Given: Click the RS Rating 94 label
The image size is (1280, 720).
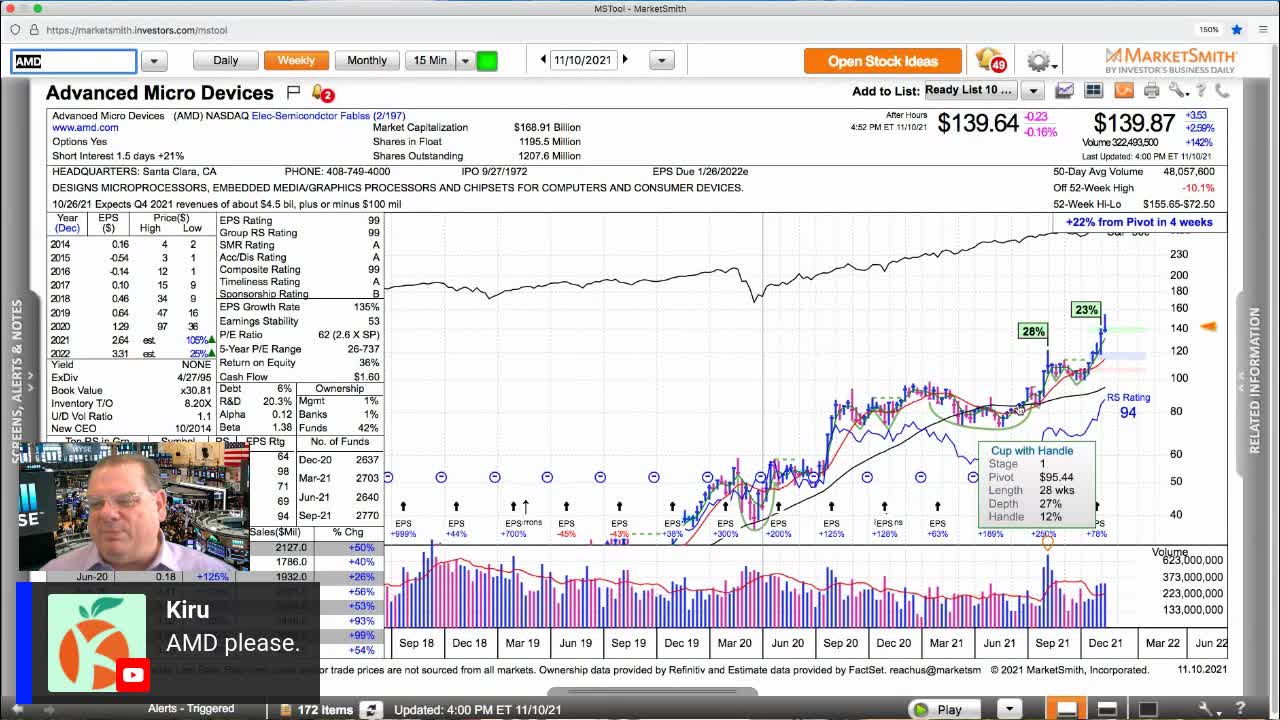Looking at the screenshot, I should [1128, 405].
